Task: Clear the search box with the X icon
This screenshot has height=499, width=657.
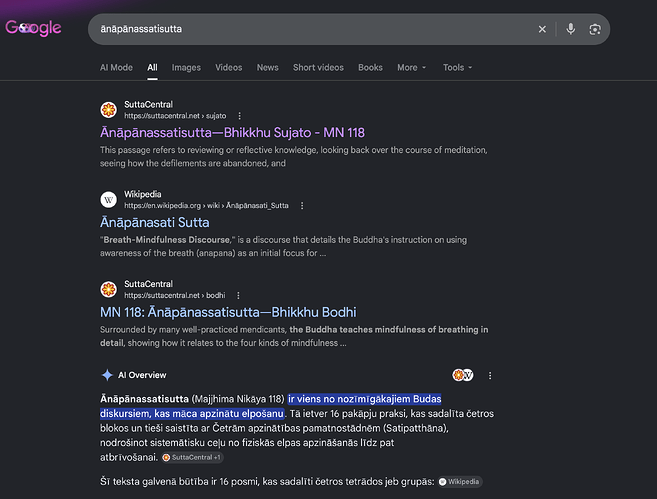Action: (x=542, y=29)
